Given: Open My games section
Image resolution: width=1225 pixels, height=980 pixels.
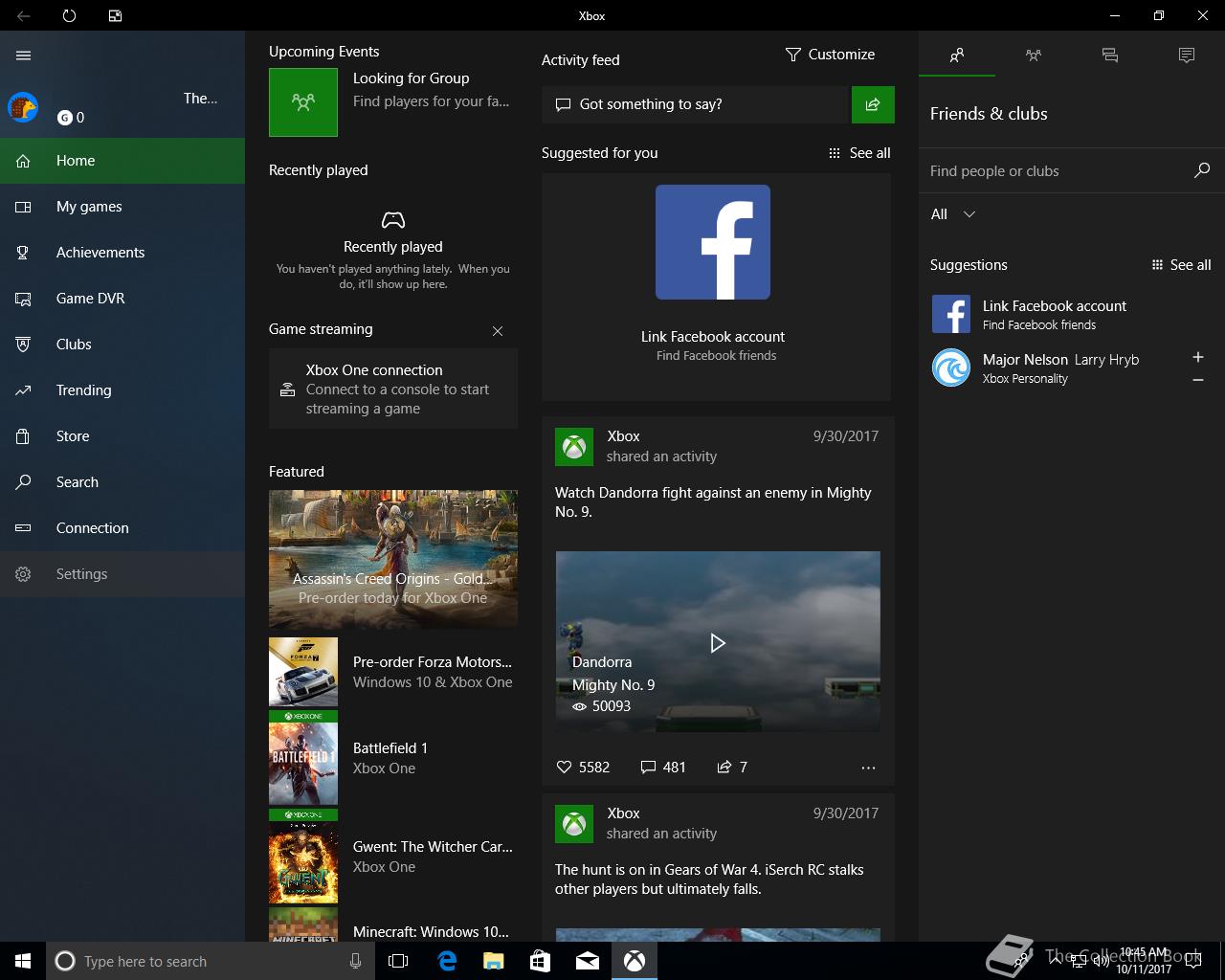Looking at the screenshot, I should [x=122, y=207].
